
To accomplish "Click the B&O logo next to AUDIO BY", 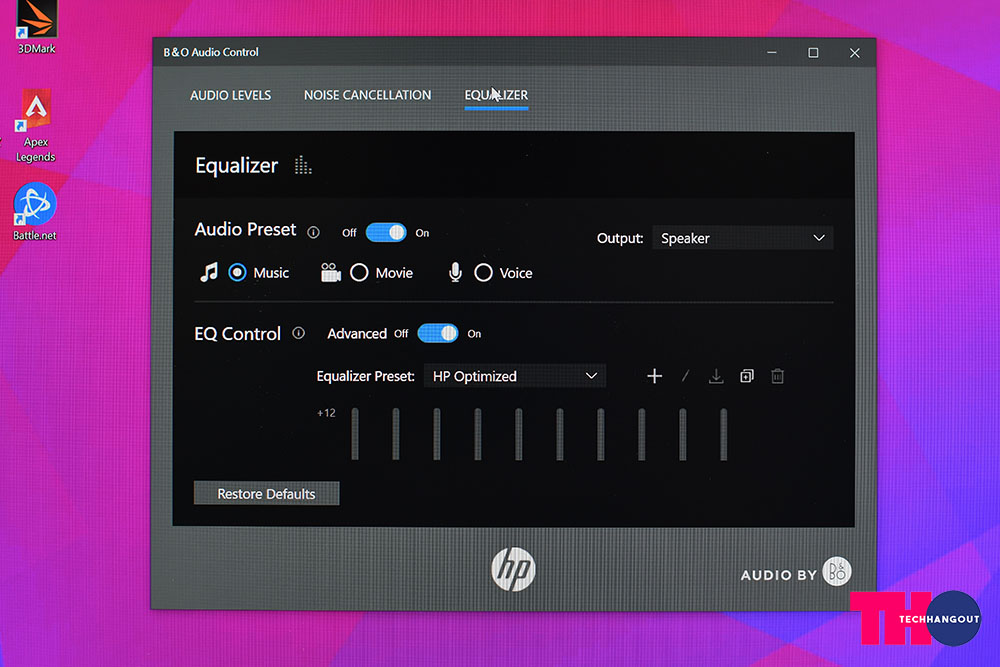I will tap(837, 571).
